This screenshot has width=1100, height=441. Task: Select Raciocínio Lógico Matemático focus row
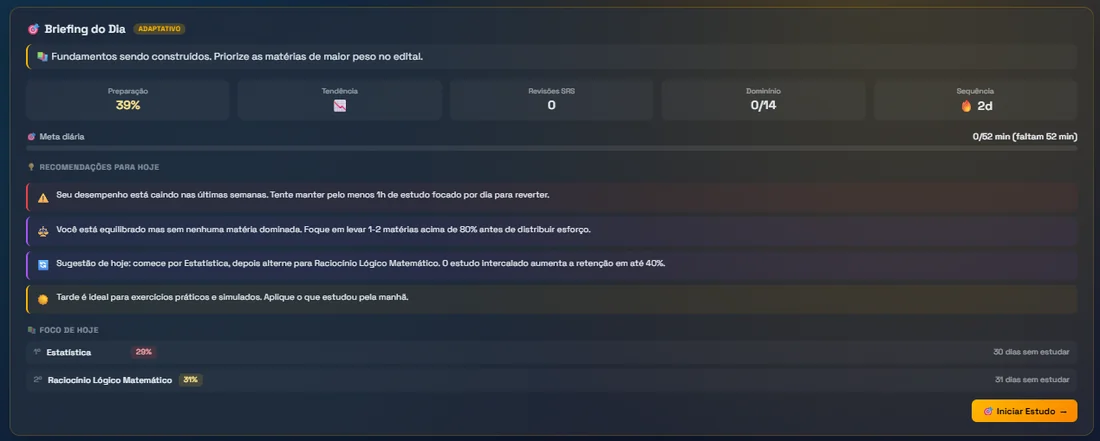click(551, 380)
